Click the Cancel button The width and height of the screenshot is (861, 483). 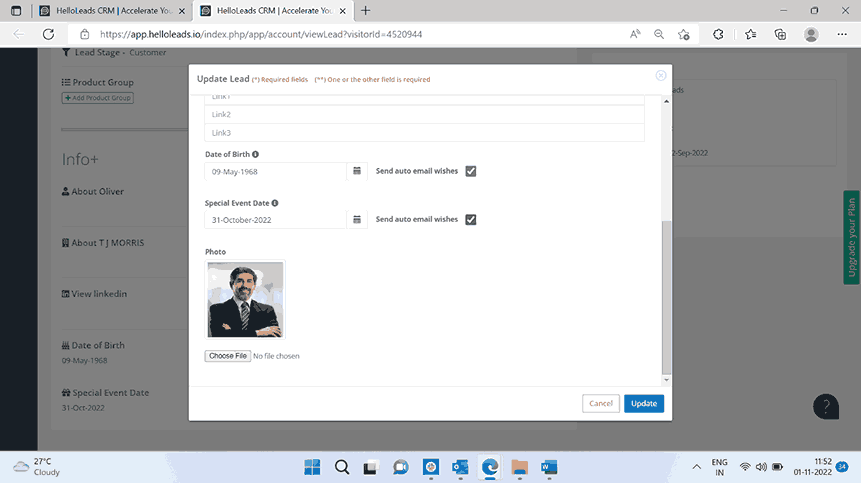click(x=601, y=403)
